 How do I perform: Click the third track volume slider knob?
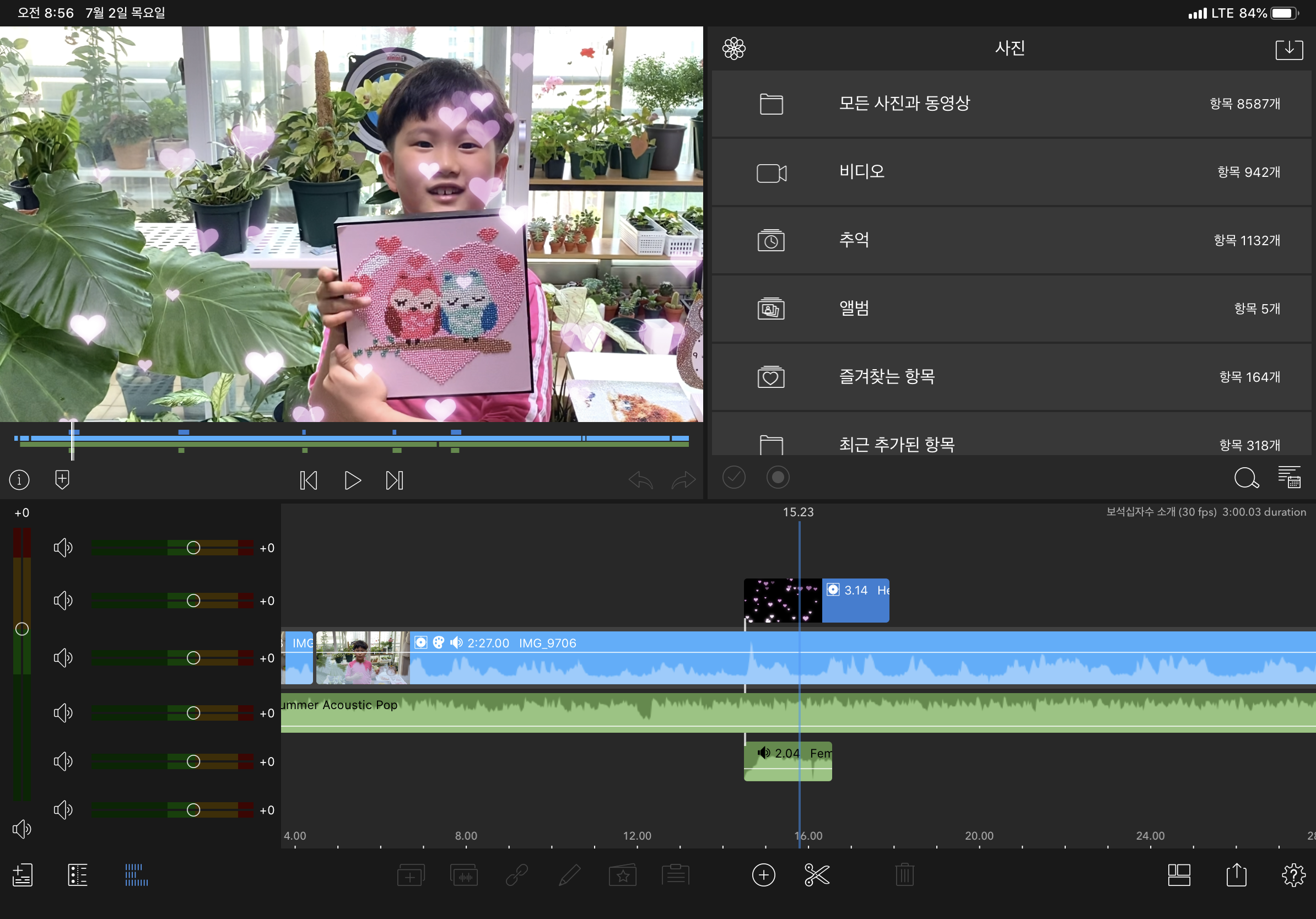193,658
